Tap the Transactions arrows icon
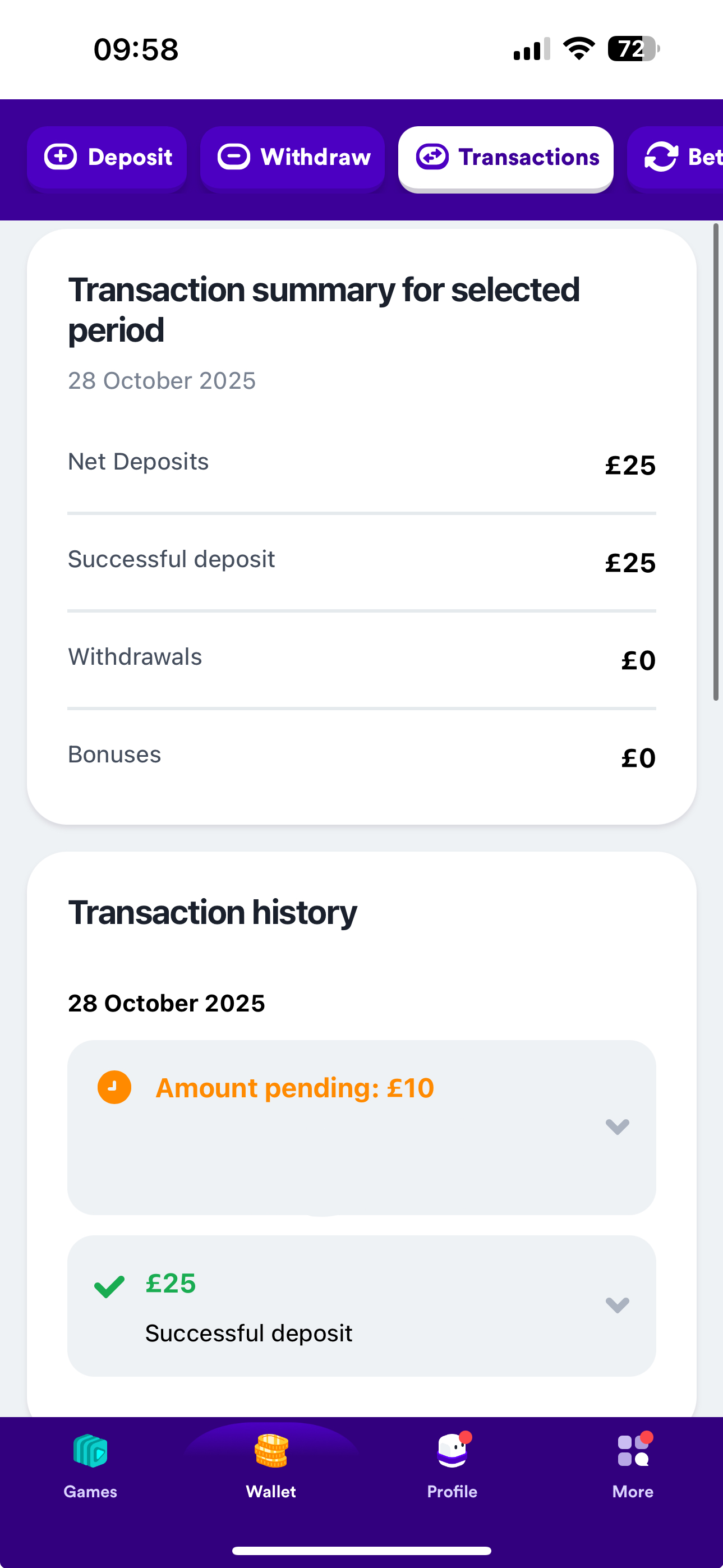This screenshot has height=1568, width=723. coord(432,157)
